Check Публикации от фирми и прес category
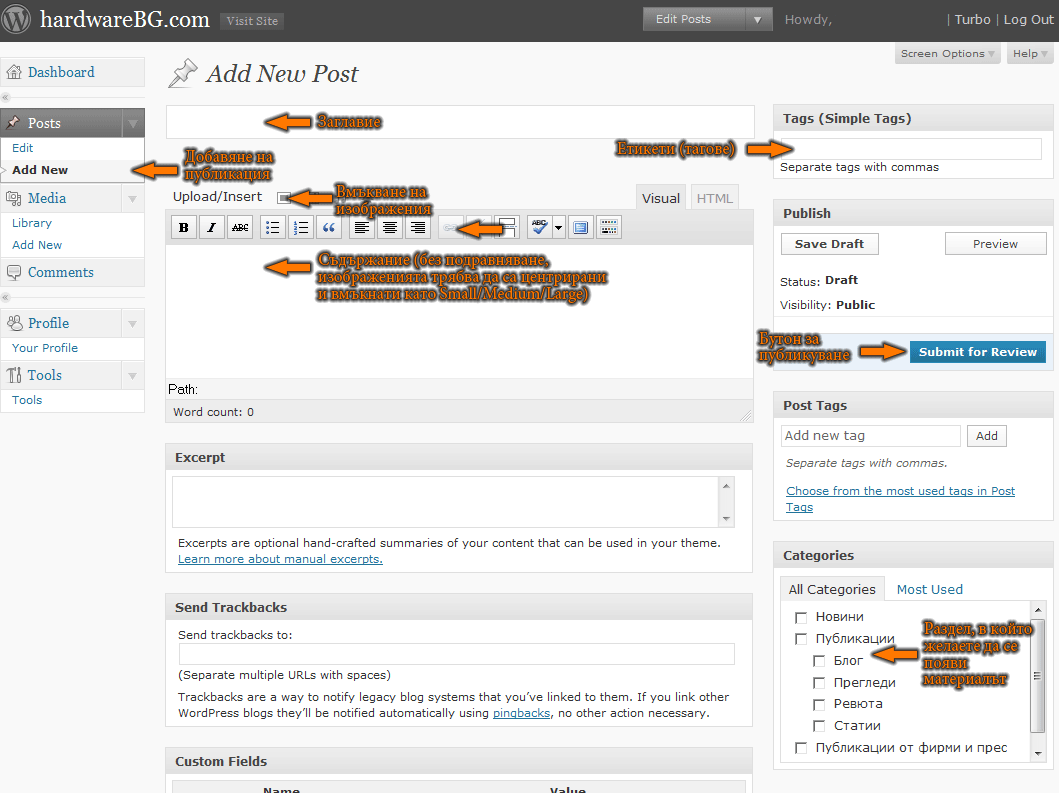1059x793 pixels. [801, 748]
